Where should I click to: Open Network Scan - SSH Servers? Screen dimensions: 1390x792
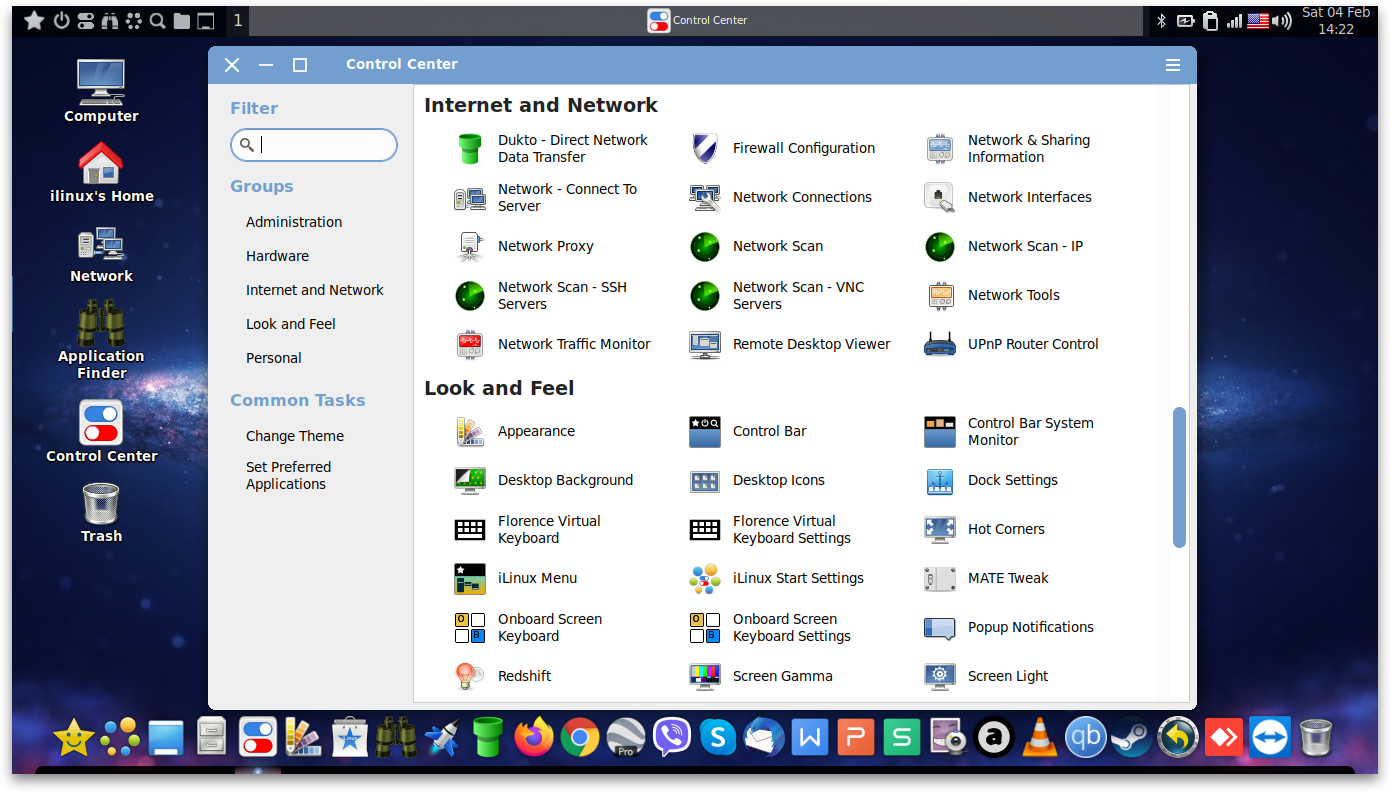543,295
